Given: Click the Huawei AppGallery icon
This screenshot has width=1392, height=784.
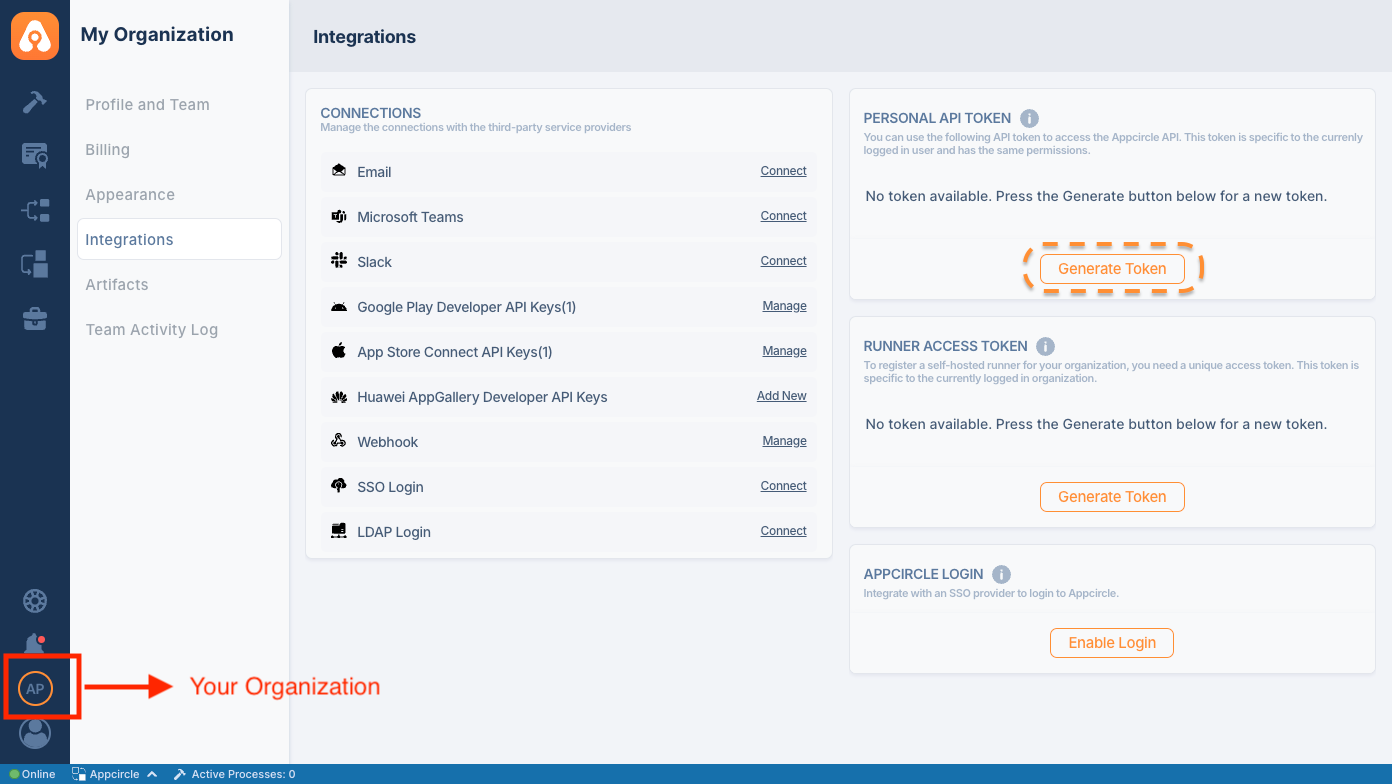Looking at the screenshot, I should click(339, 397).
